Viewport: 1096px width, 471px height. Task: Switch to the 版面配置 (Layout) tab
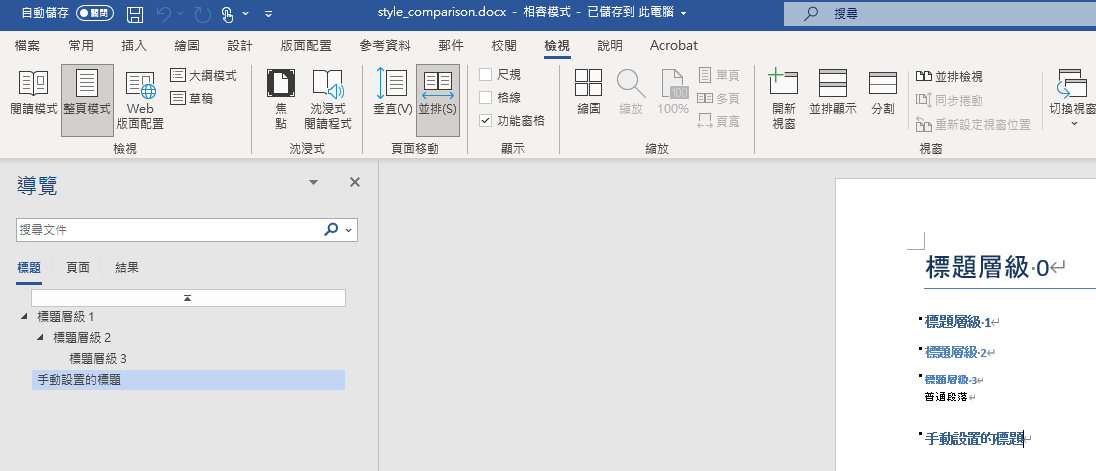point(305,45)
